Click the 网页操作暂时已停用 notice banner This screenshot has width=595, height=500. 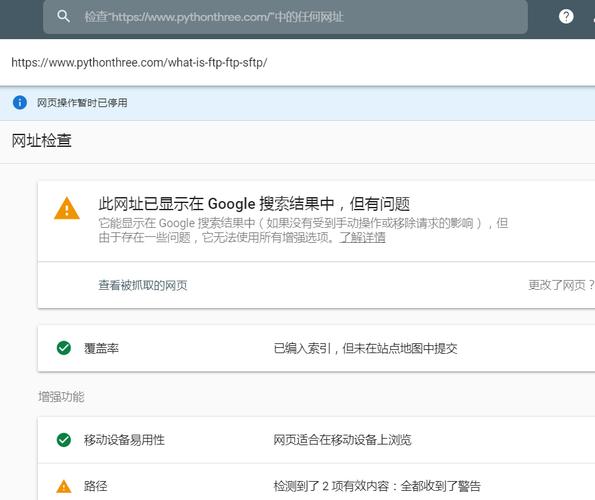(298, 103)
